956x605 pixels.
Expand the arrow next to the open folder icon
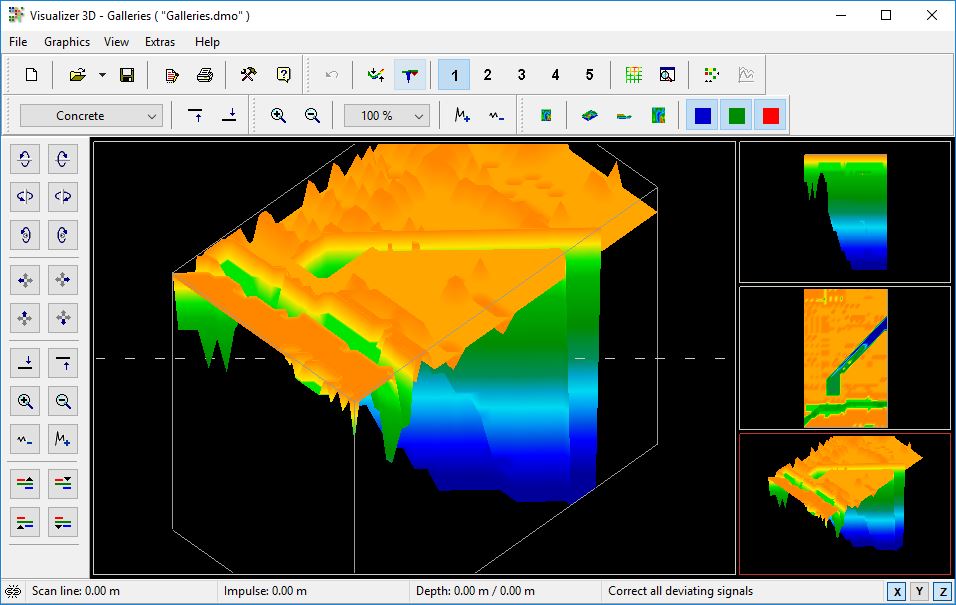click(102, 75)
